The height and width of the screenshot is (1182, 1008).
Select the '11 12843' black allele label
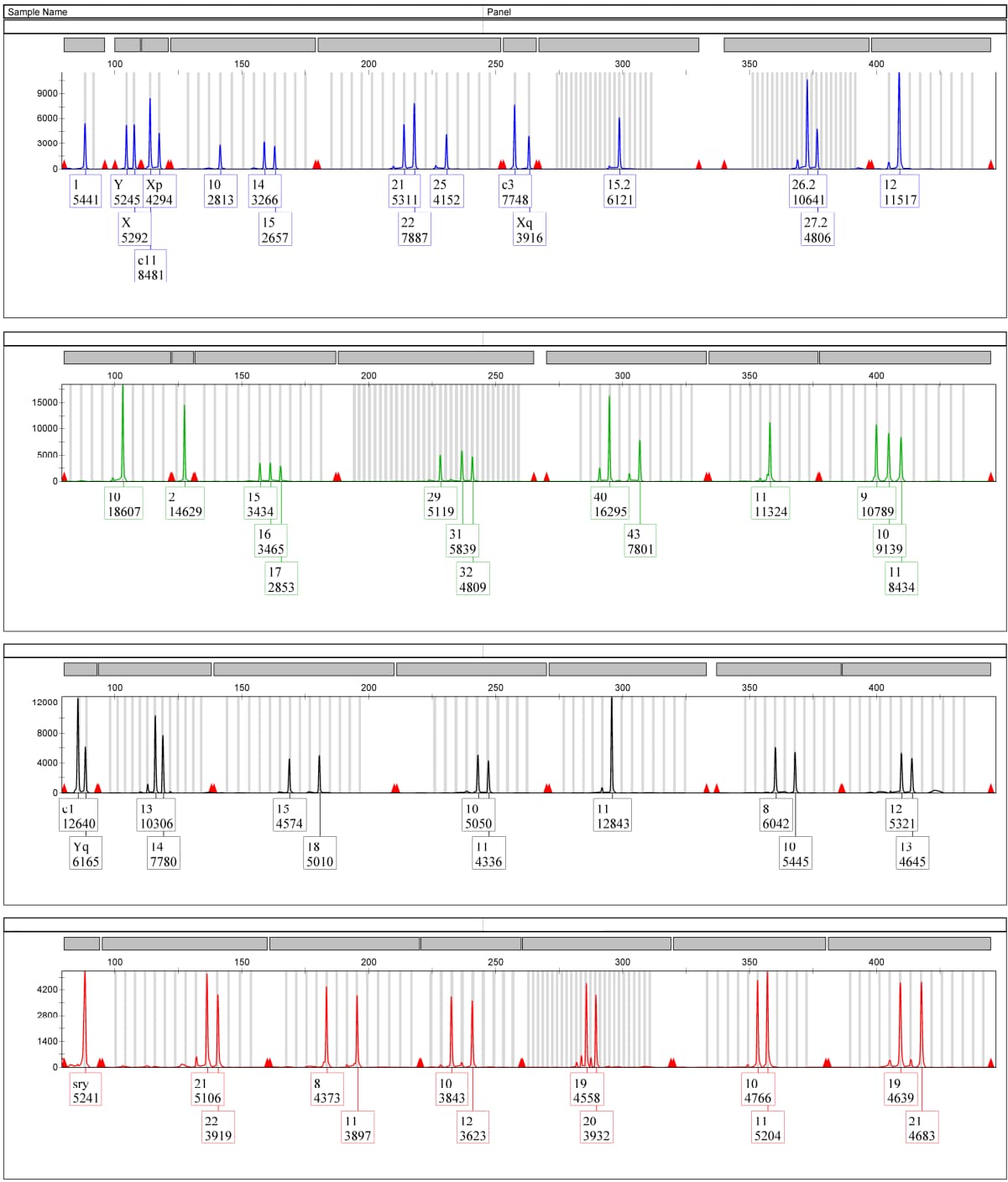(x=612, y=815)
